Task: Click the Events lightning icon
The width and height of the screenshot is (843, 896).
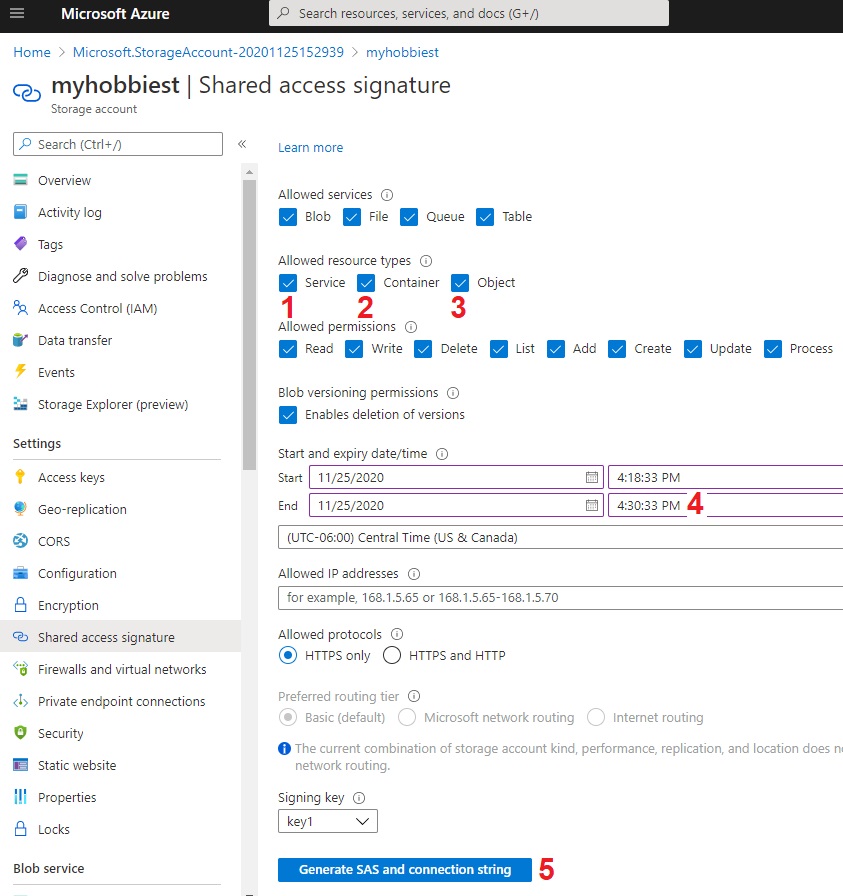Action: [21, 372]
